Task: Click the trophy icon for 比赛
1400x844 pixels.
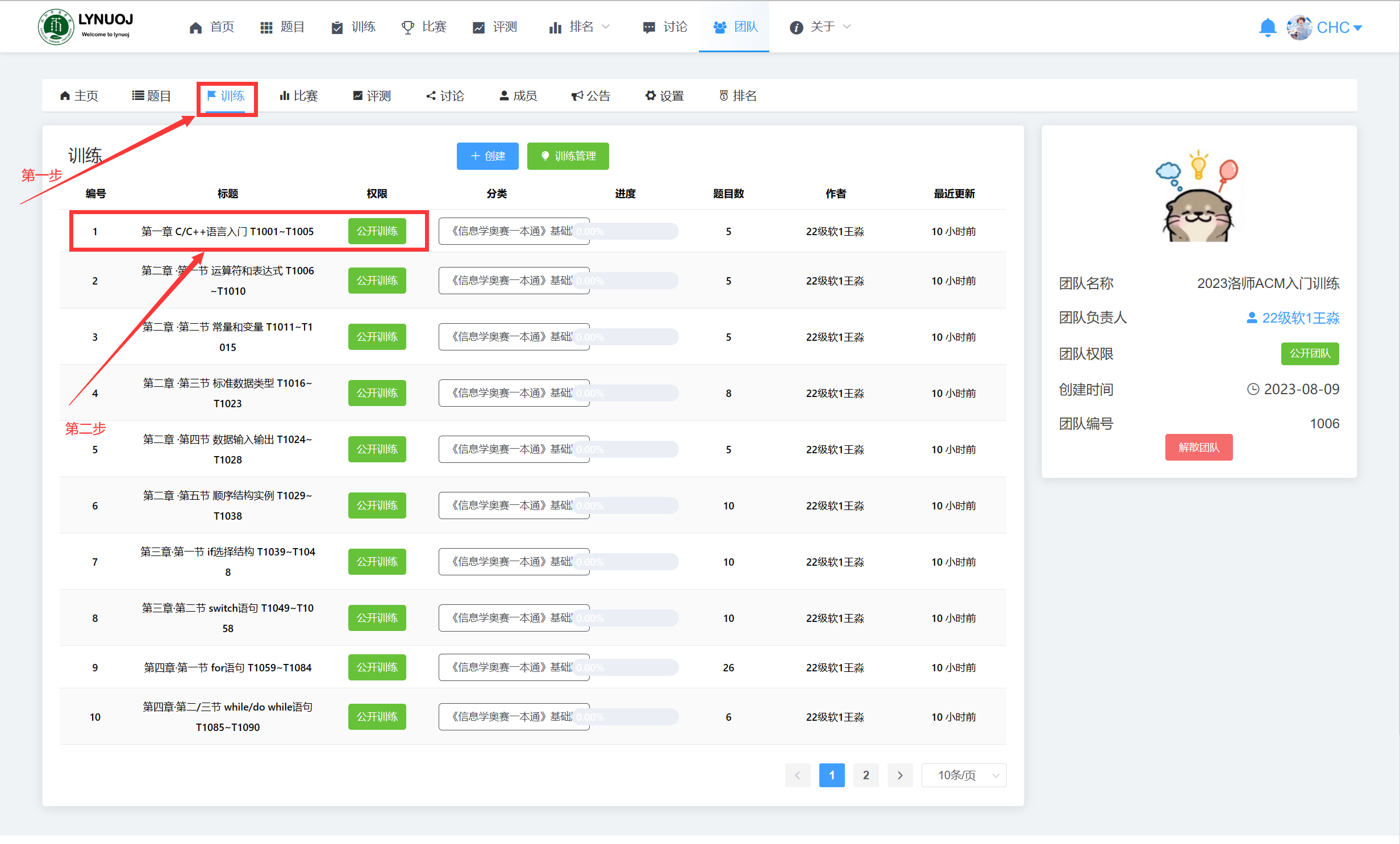Action: pos(407,27)
